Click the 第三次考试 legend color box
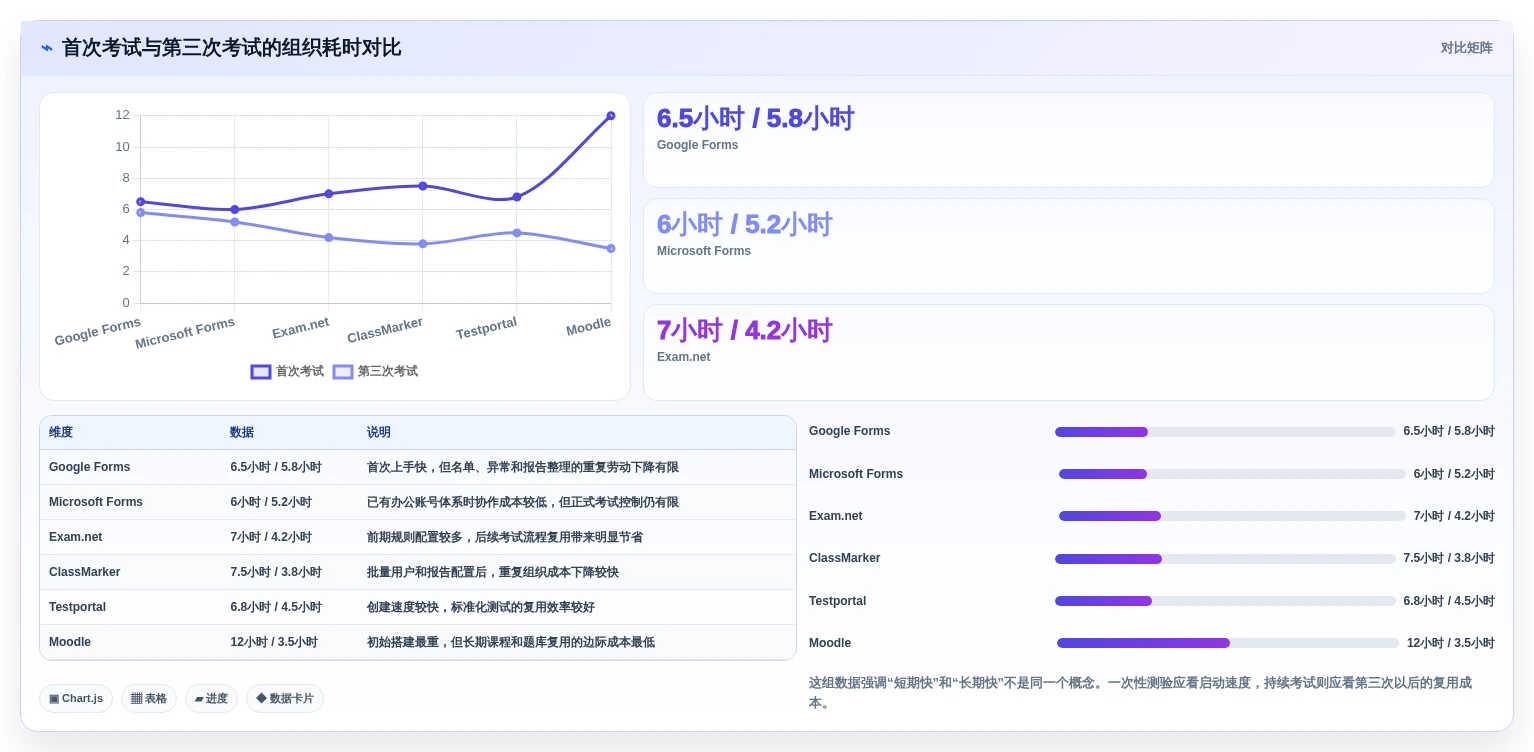The image size is (1534, 752). [343, 372]
